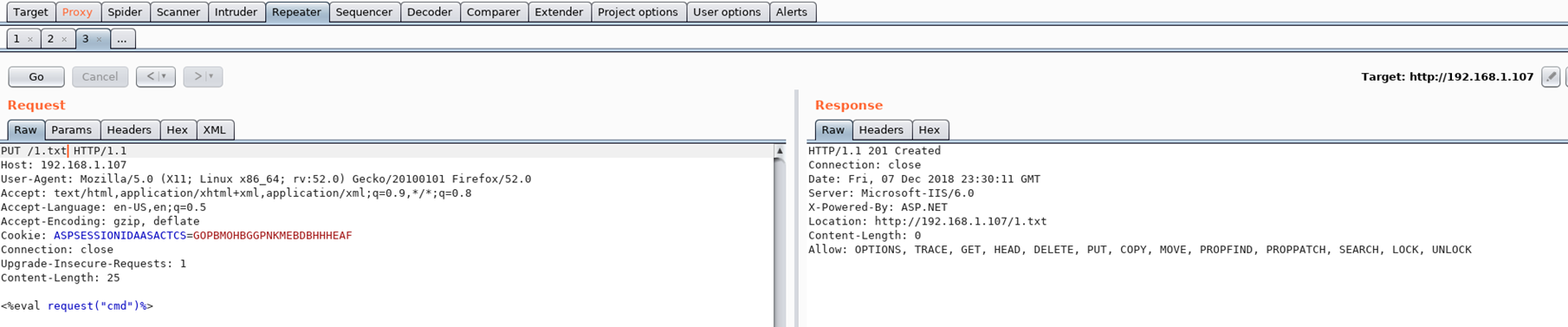The height and width of the screenshot is (327, 1568).
Task: Click the Accept: text/html header line
Action: point(236,193)
